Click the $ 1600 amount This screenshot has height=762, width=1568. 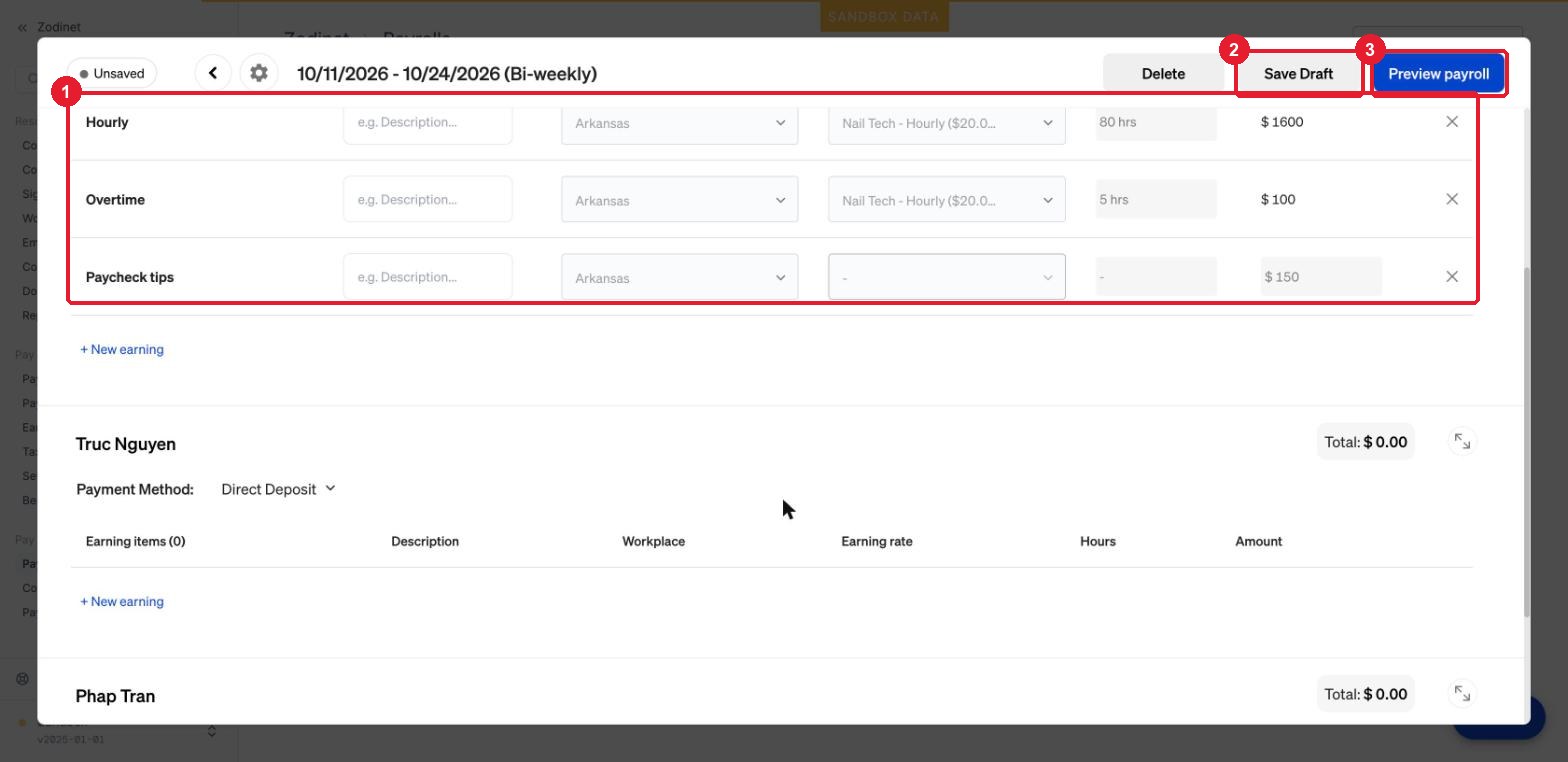tap(1282, 122)
